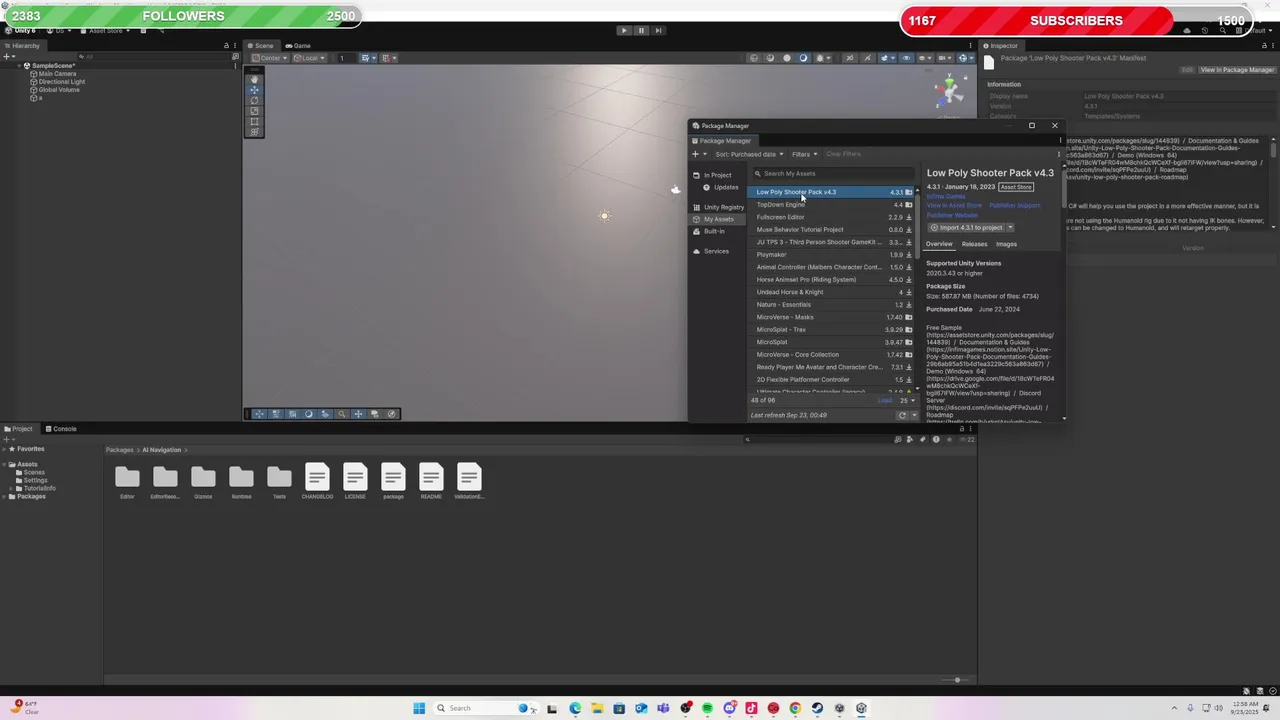Open the Publisher Support link
Image resolution: width=1280 pixels, height=720 pixels.
pos(1014,205)
